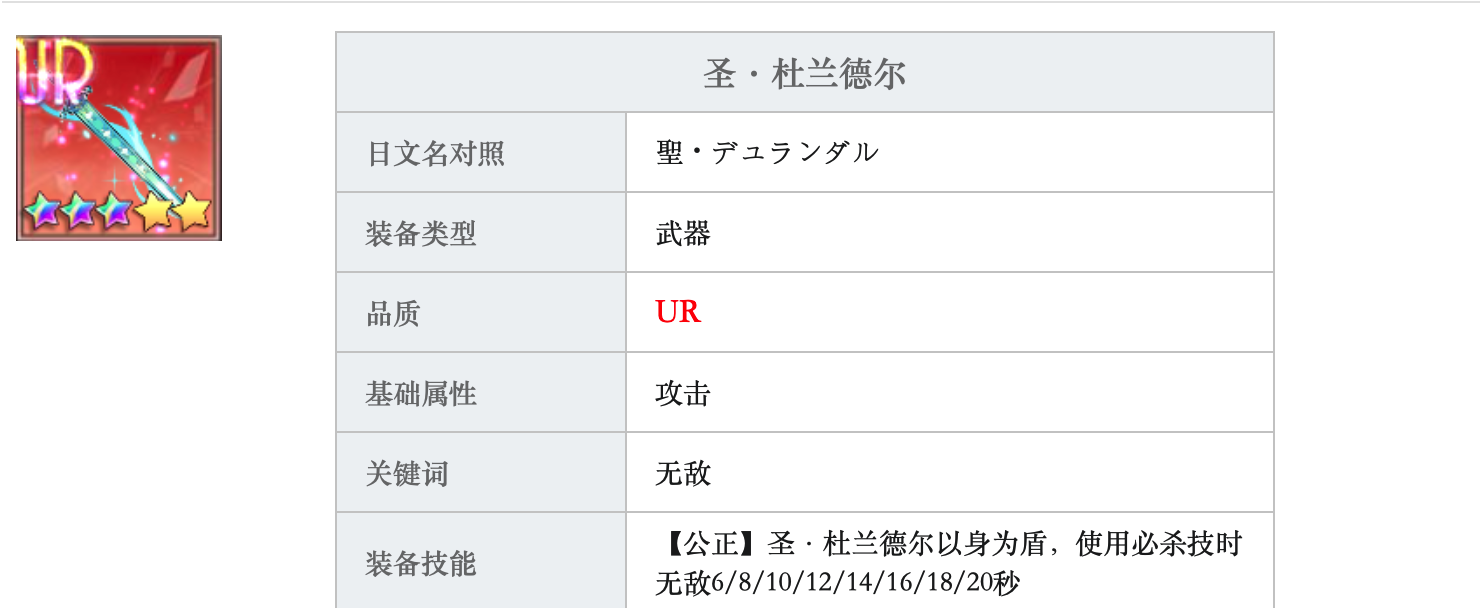Screen dimensions: 1480x608
Task: Click the 关键词 row label
Action: point(407,473)
